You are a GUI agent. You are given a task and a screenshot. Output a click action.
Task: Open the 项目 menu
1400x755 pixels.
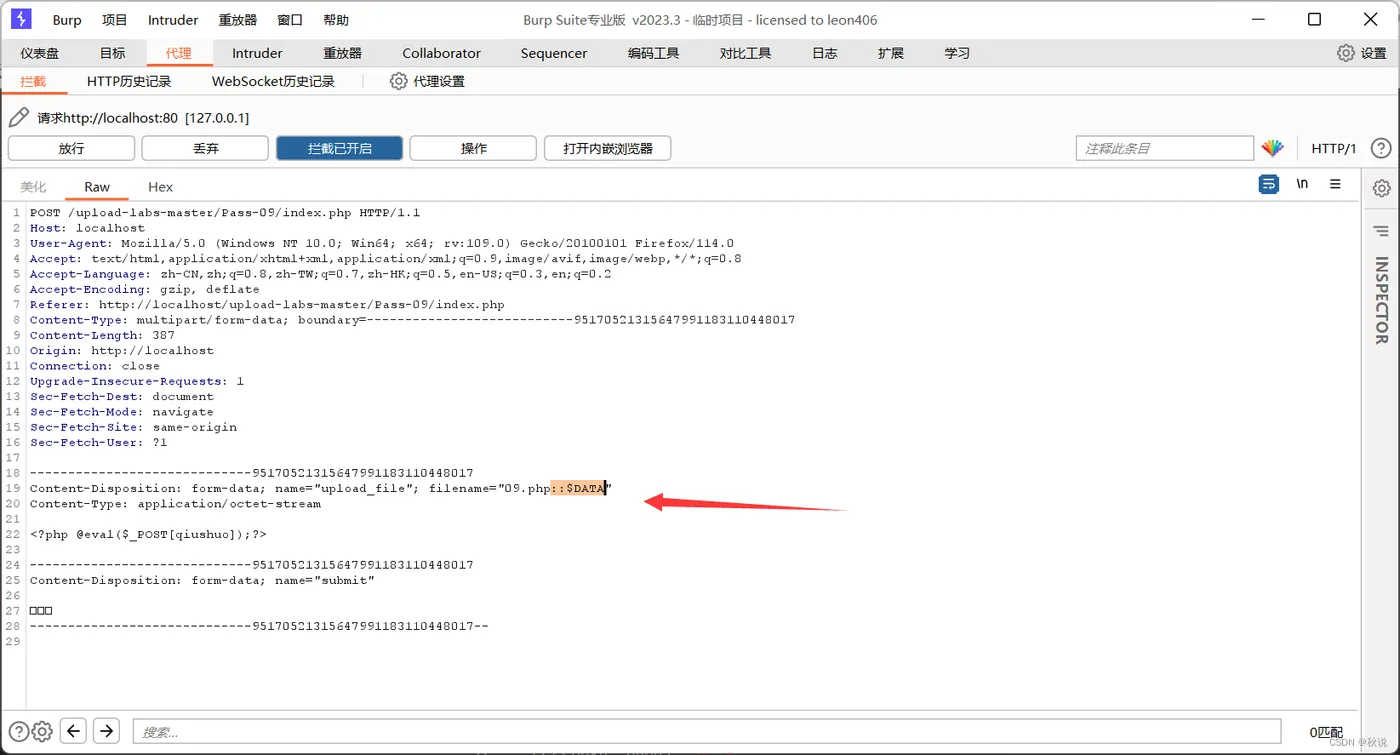(x=115, y=20)
